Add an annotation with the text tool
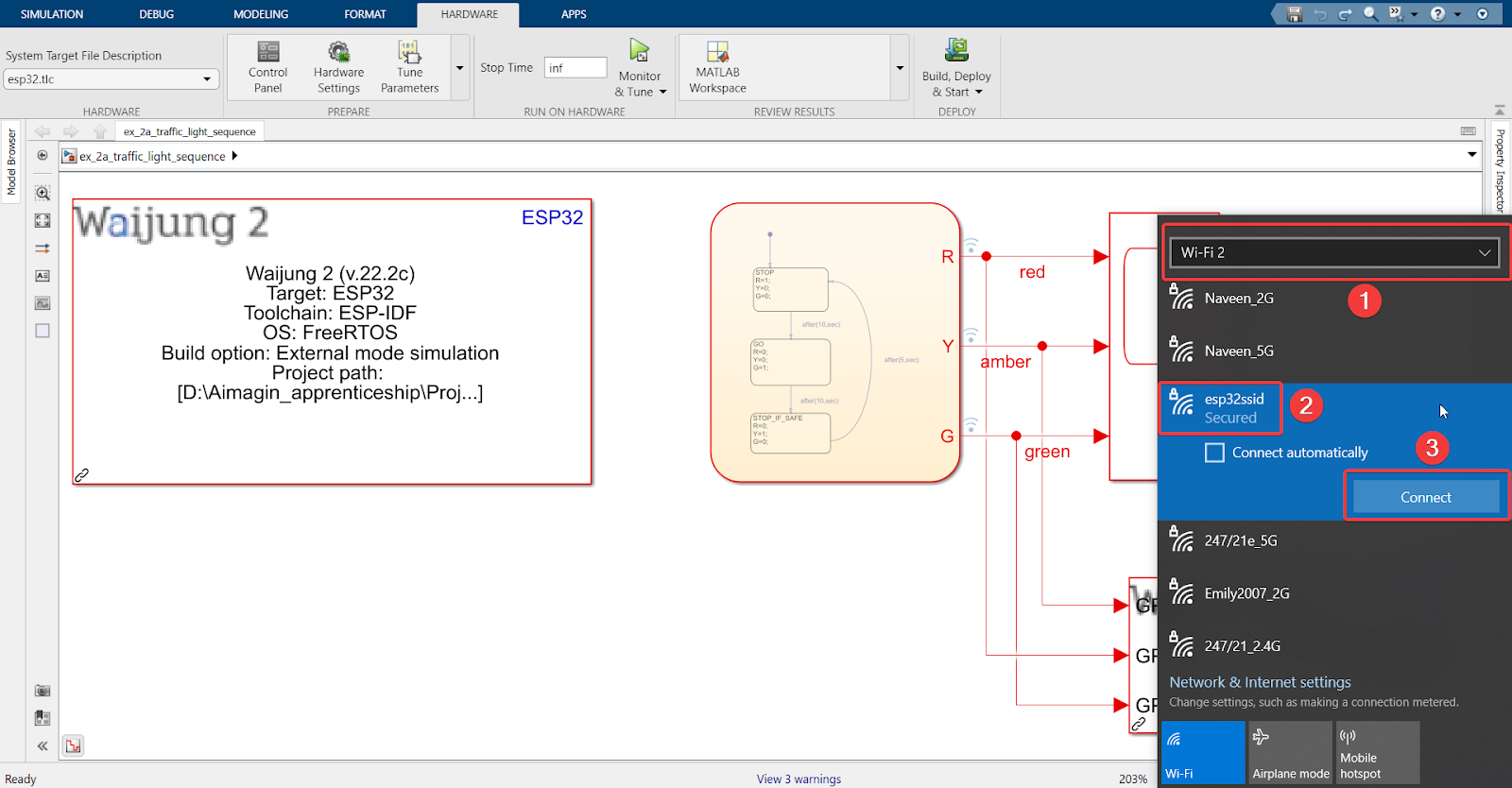1512x788 pixels. tap(43, 276)
